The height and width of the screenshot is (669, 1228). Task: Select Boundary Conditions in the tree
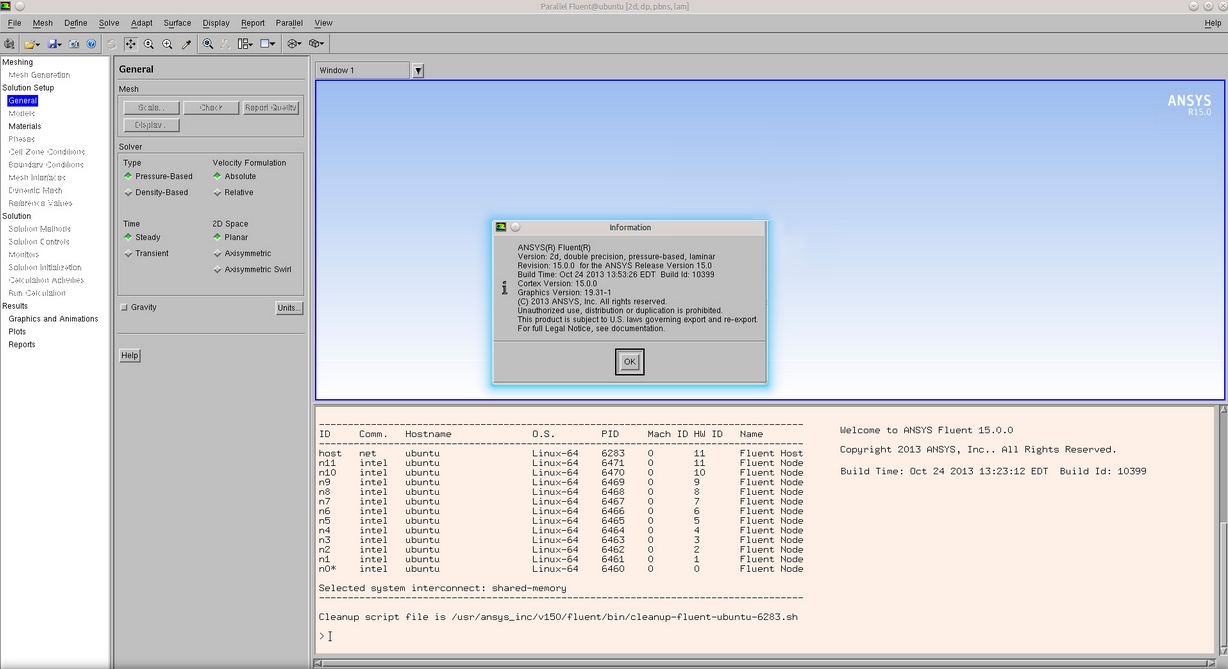(46, 165)
